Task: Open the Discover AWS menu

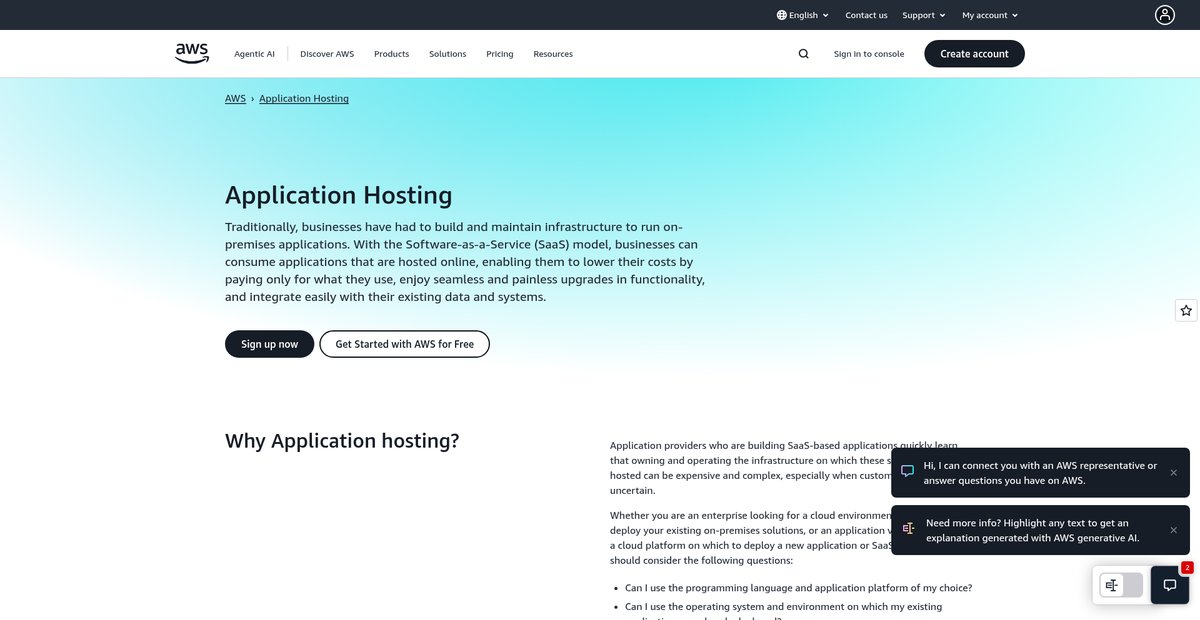Action: (x=327, y=54)
